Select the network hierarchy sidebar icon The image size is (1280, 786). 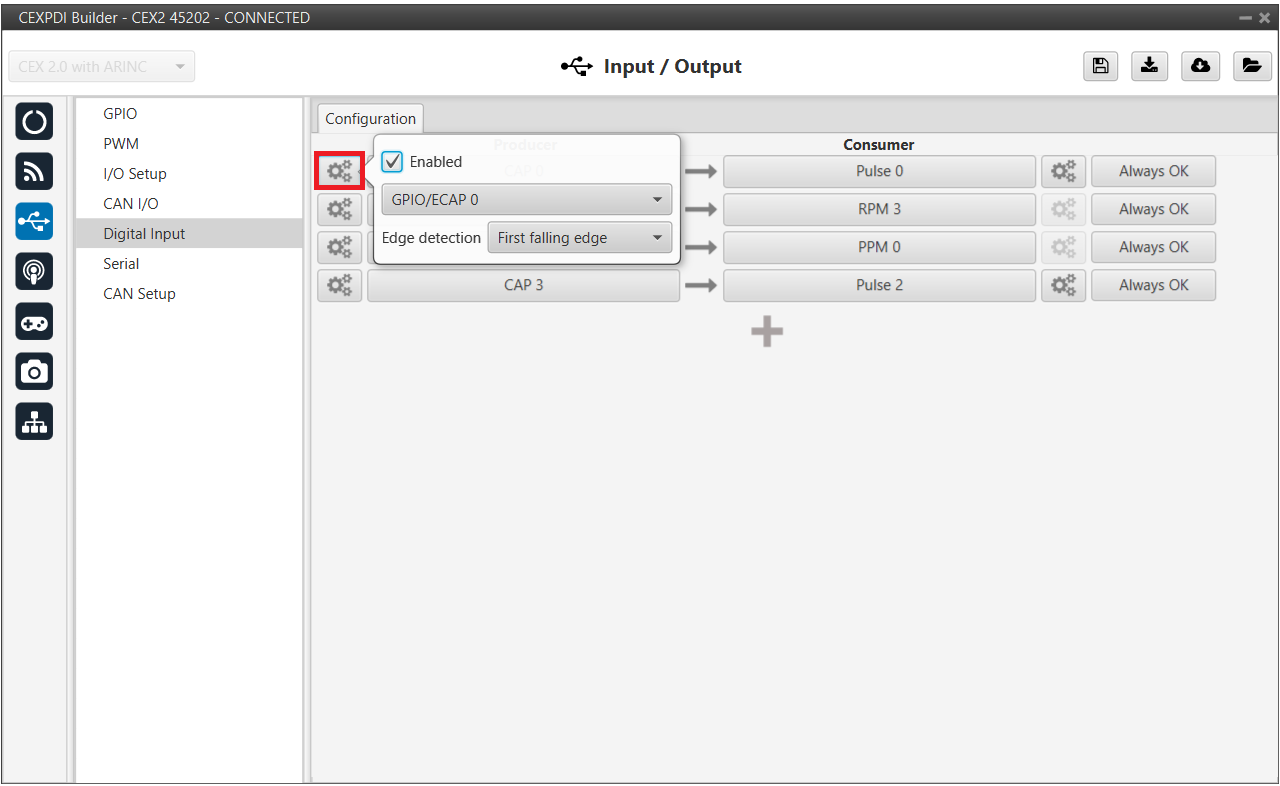pos(34,423)
